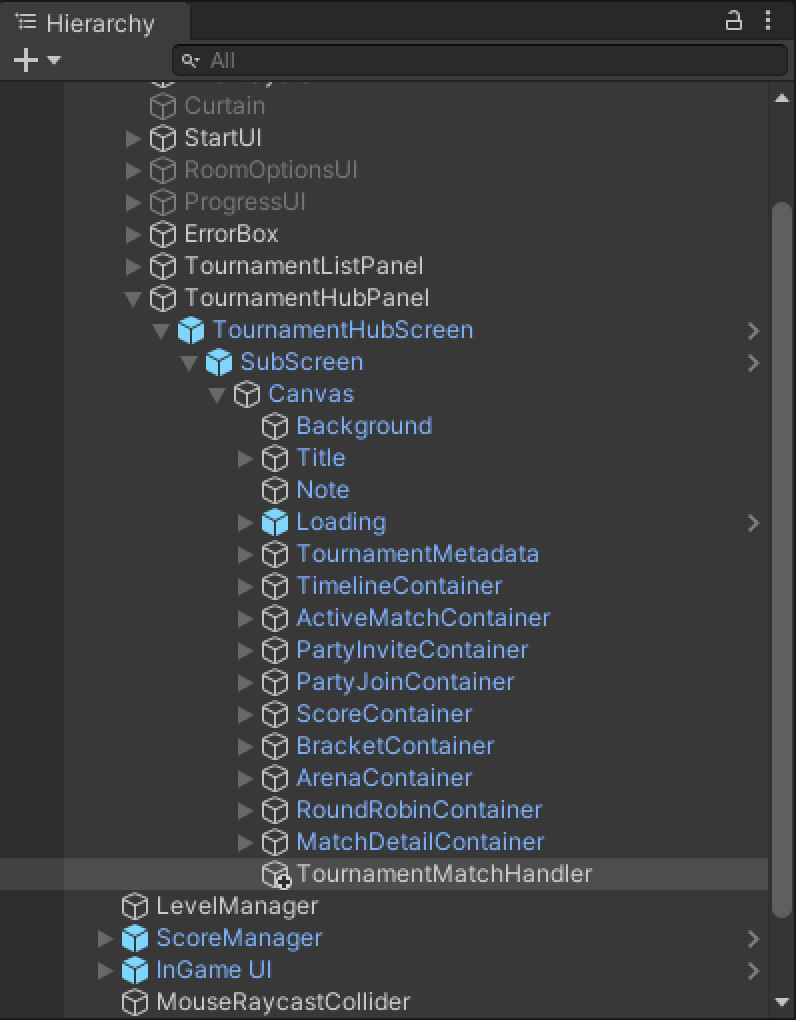Collapse the TournamentHubPanel tree node
The height and width of the screenshot is (1020, 796).
132,298
